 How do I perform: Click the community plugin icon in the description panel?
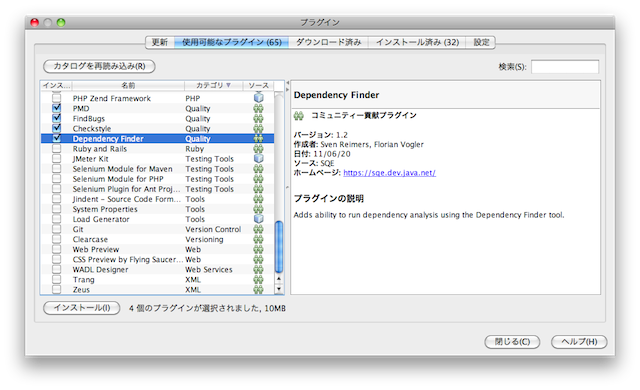point(299,116)
